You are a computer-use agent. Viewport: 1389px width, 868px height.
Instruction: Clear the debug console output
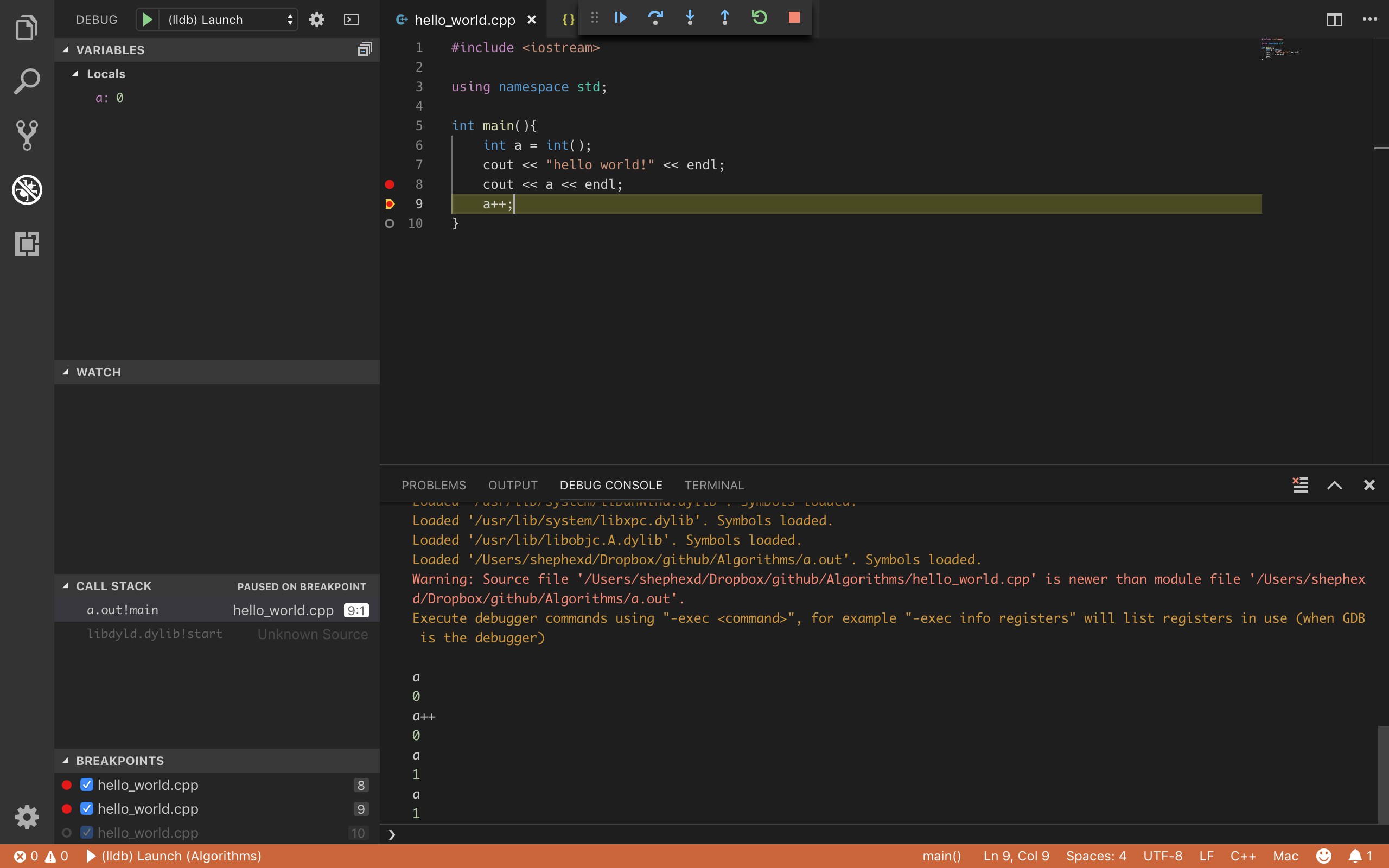[x=1300, y=485]
